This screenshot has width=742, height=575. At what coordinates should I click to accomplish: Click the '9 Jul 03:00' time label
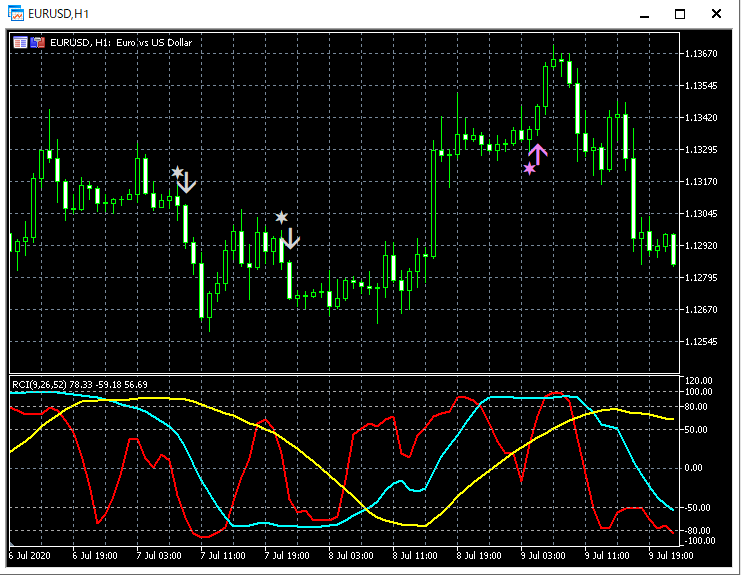coord(543,555)
